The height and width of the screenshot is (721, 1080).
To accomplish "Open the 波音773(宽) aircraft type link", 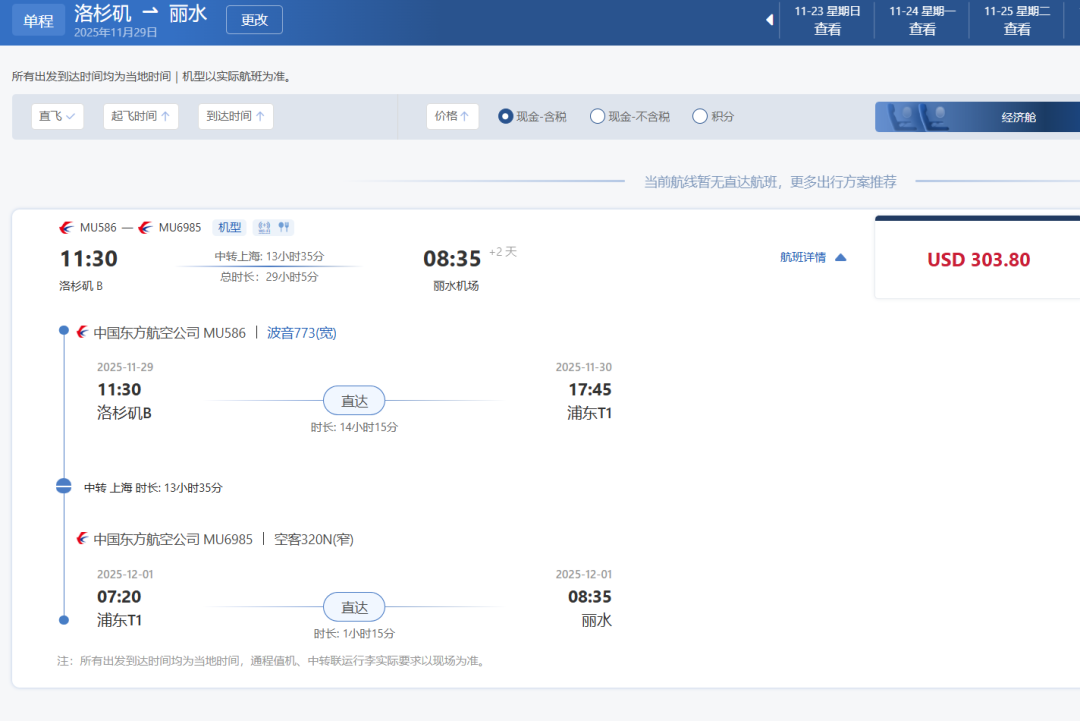I will click(x=301, y=332).
